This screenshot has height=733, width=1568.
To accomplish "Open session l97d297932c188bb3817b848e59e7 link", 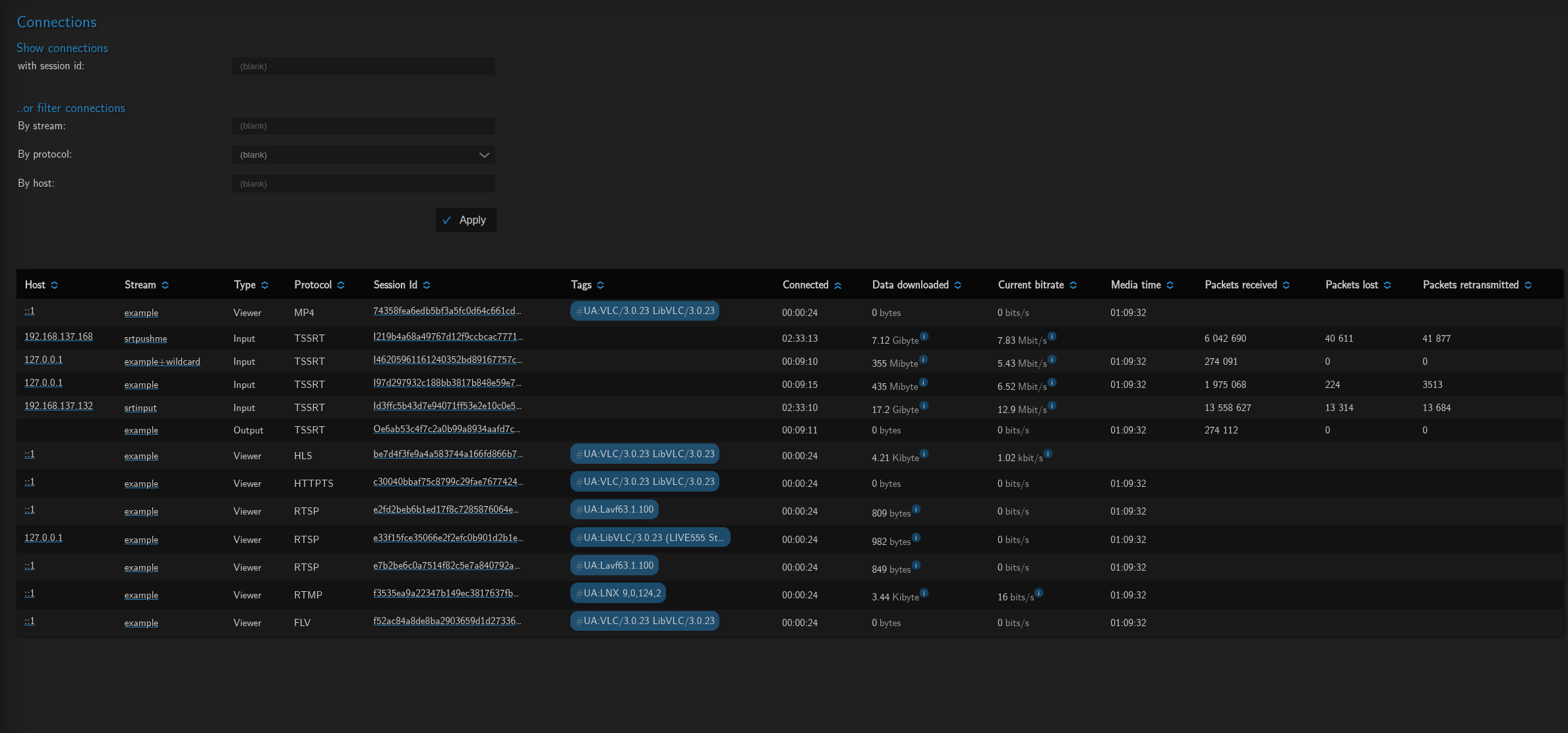I will (447, 383).
